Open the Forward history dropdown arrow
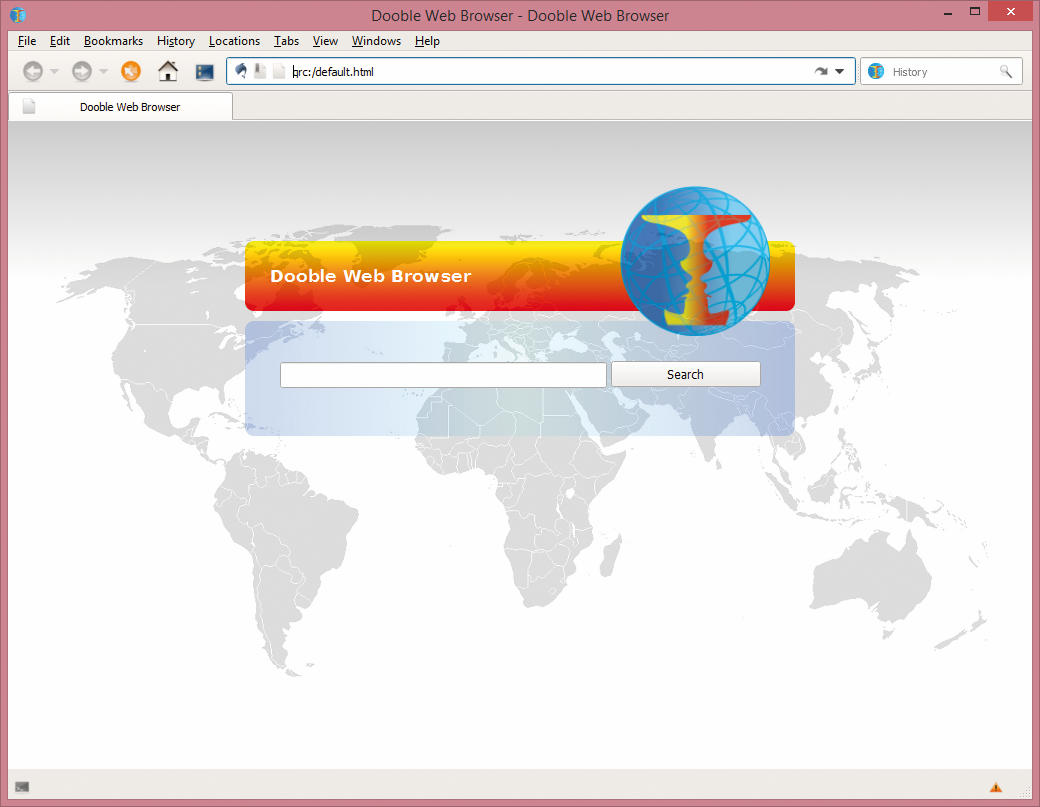 pos(103,71)
